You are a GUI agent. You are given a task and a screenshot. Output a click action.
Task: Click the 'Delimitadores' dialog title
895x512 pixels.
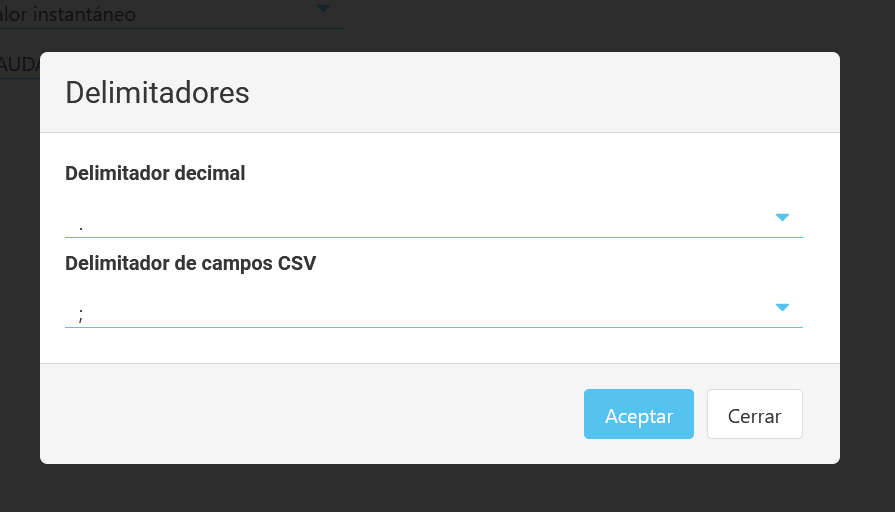(157, 93)
